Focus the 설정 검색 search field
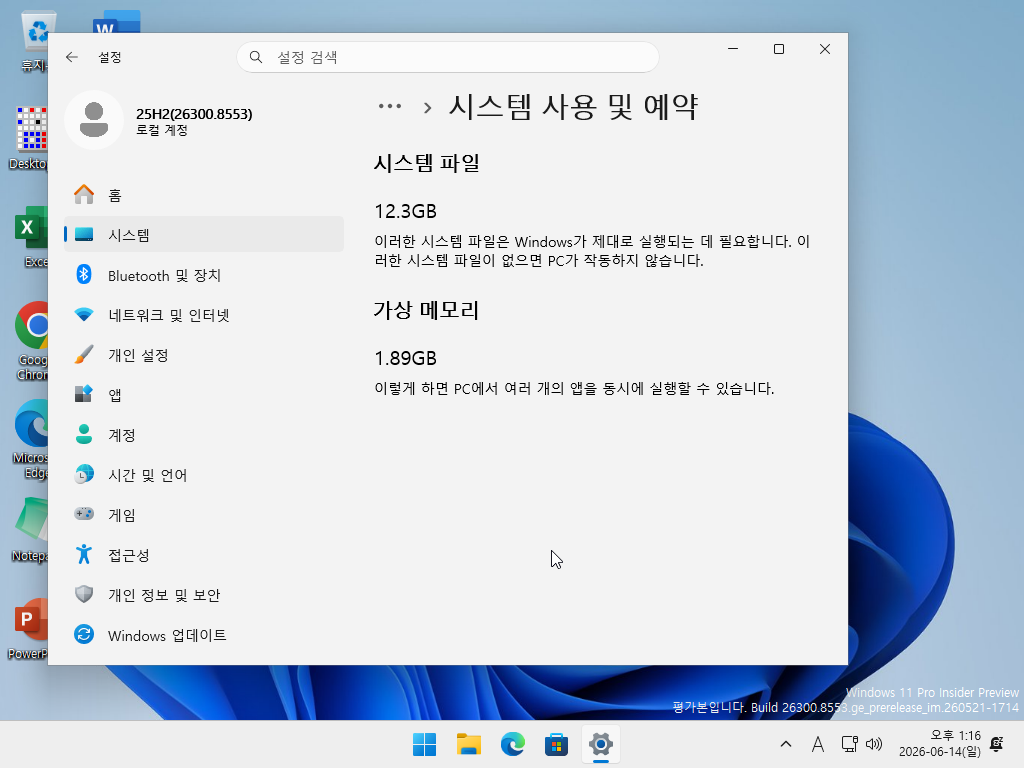Viewport: 1024px width, 768px height. [x=447, y=57]
